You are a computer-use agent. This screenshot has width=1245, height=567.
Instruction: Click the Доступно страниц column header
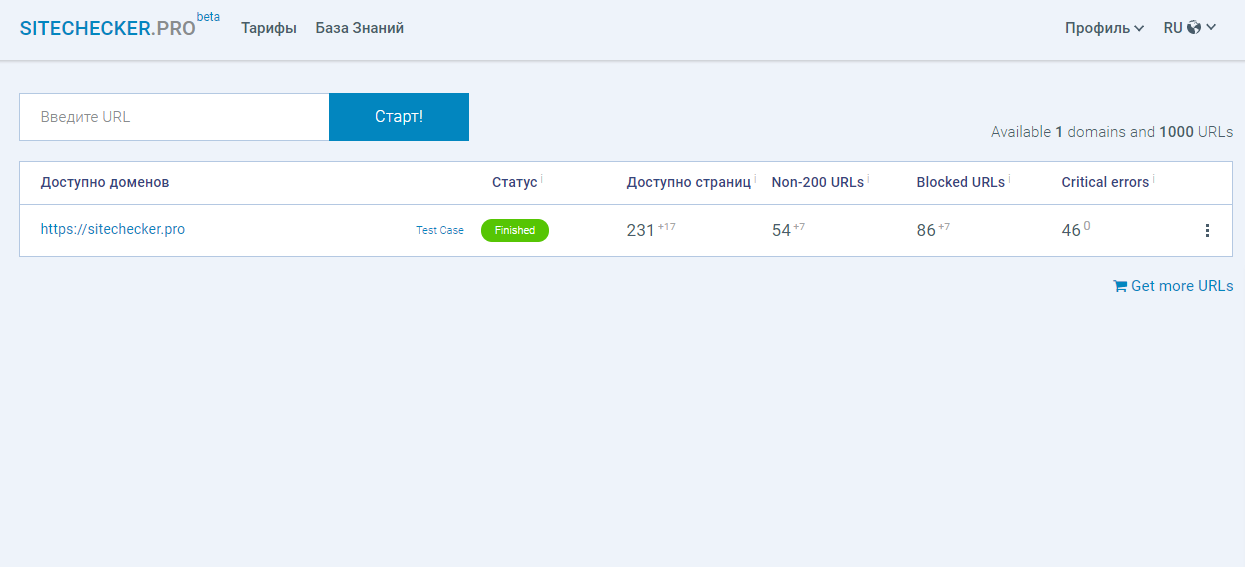pyautogui.click(x=689, y=182)
